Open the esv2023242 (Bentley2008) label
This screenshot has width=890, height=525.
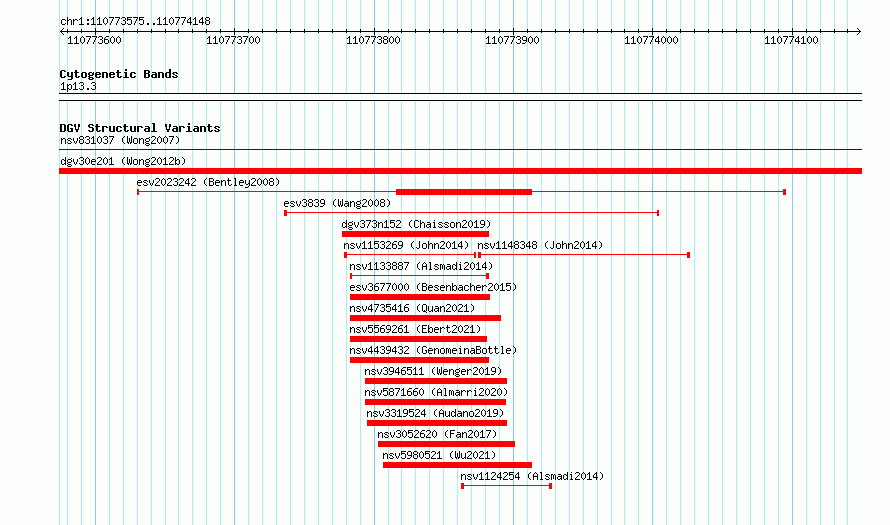click(208, 182)
